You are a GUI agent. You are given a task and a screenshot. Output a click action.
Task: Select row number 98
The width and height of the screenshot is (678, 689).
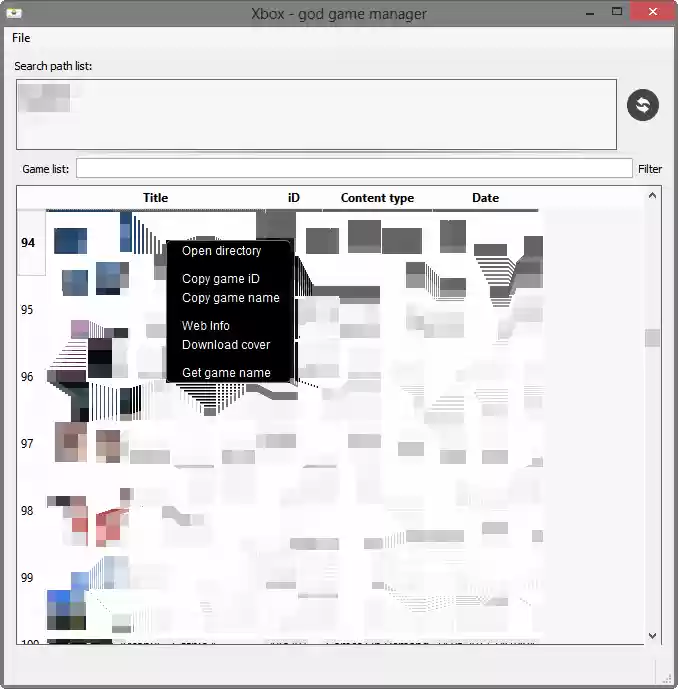coord(27,511)
